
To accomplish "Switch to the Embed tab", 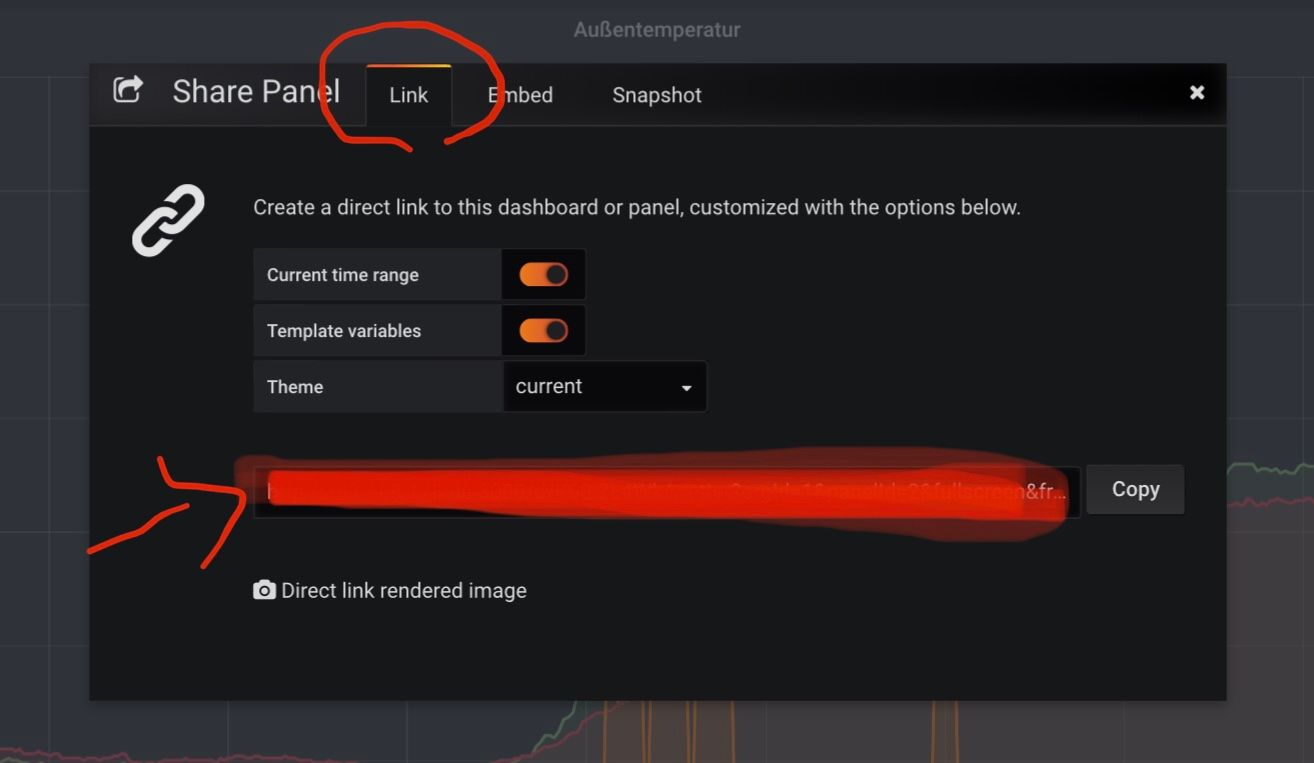I will 520,95.
